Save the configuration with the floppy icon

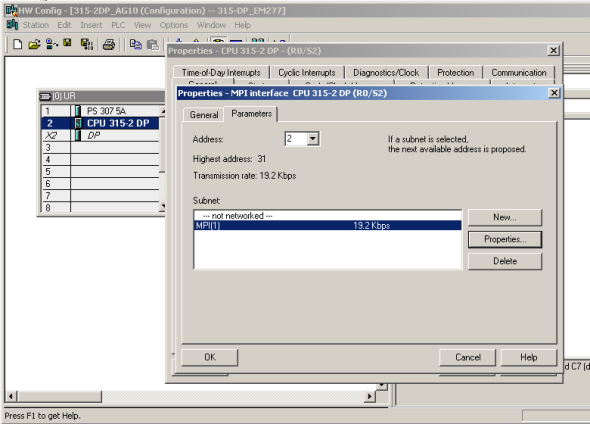(x=67, y=43)
